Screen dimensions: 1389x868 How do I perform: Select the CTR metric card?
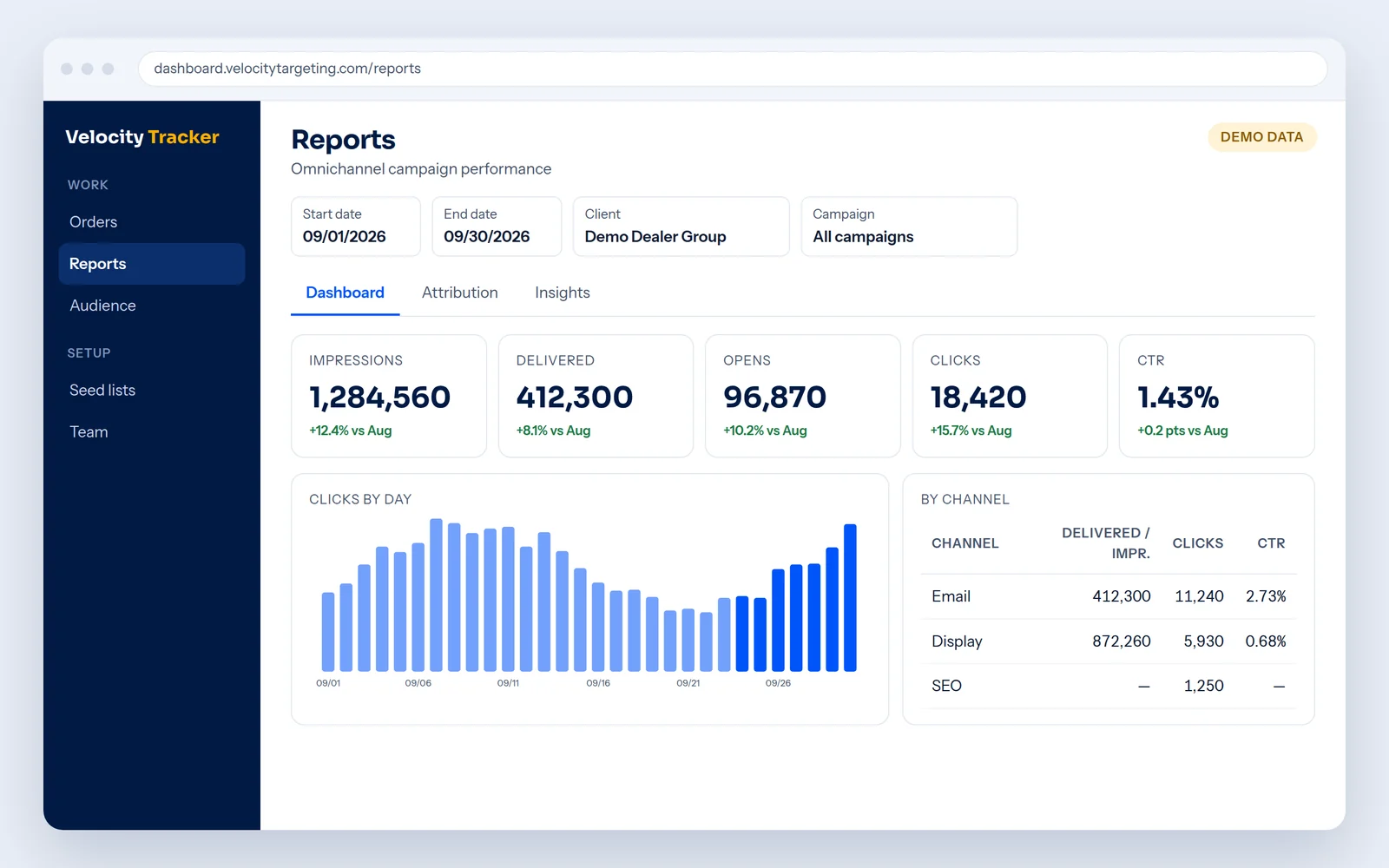pos(1217,396)
